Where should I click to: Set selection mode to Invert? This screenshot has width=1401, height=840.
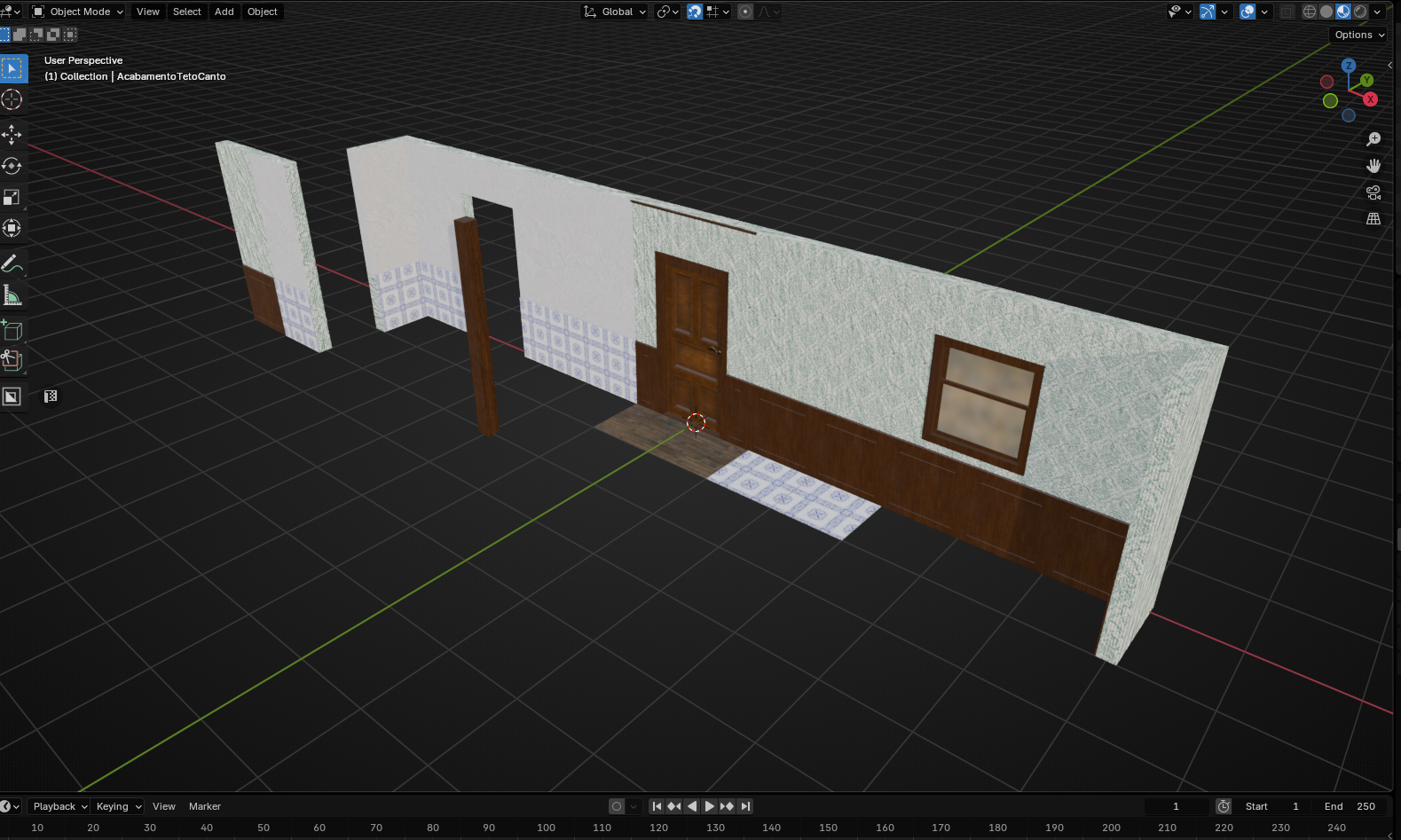tap(53, 35)
